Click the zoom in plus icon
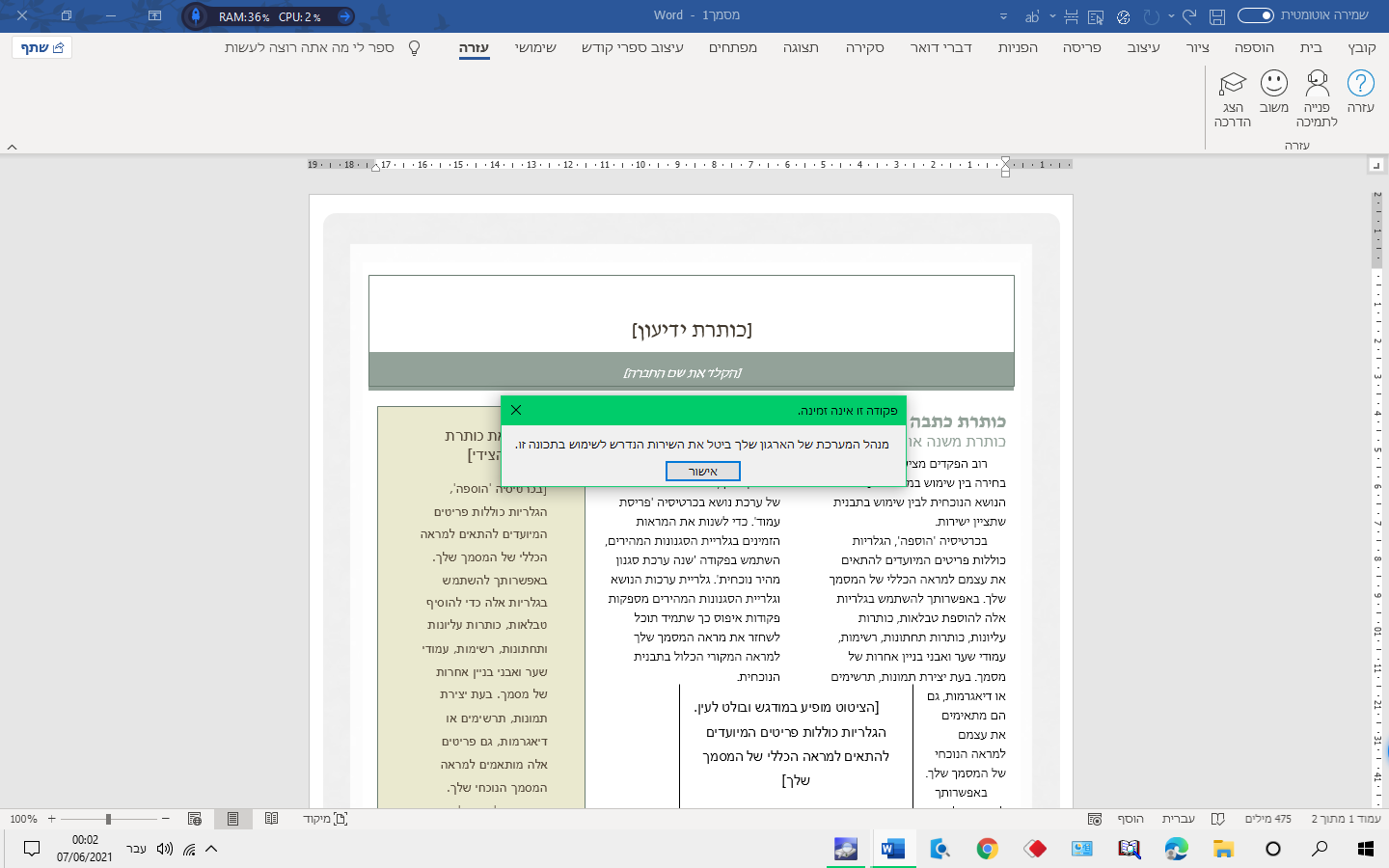 point(52,819)
